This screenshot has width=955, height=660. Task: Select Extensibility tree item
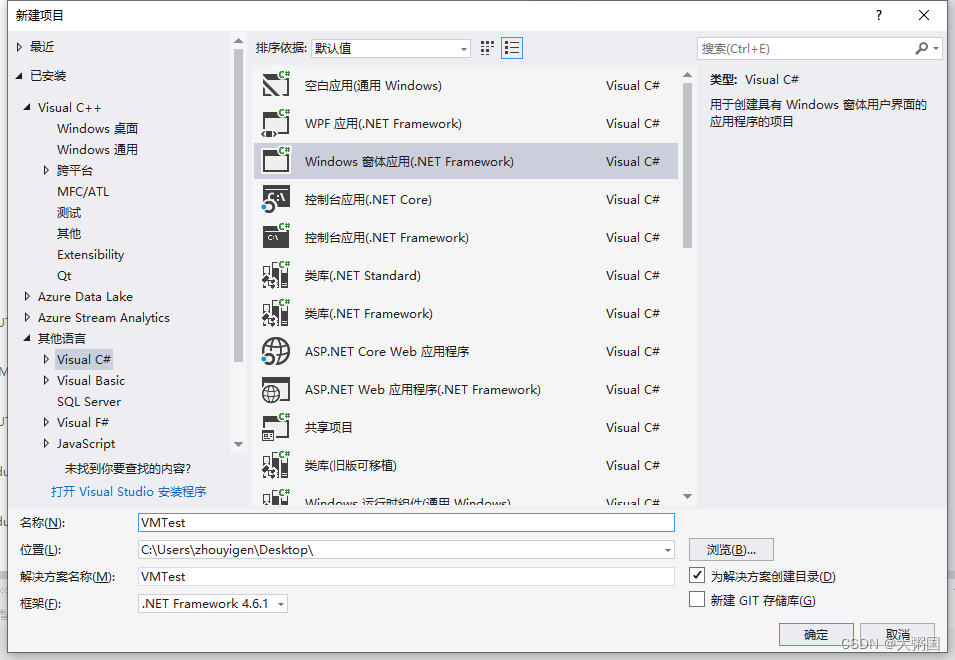91,255
